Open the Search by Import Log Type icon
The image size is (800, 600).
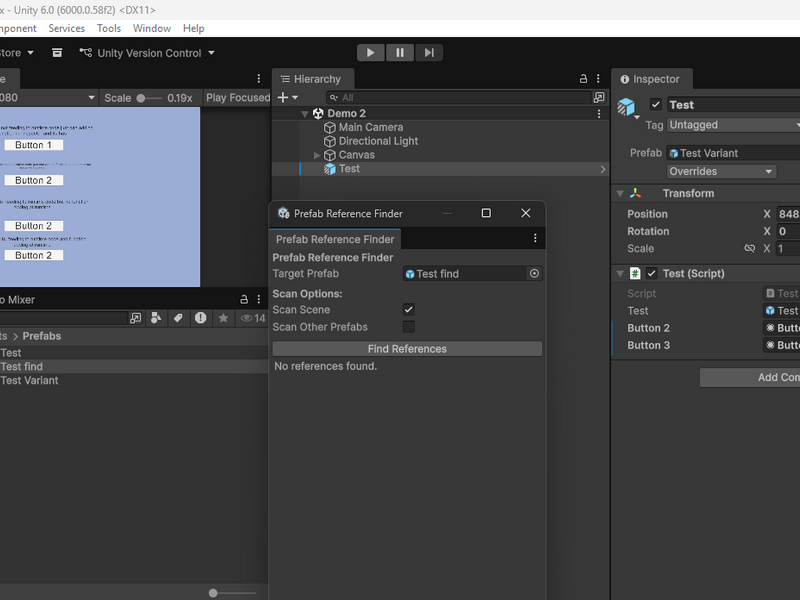click(x=201, y=318)
